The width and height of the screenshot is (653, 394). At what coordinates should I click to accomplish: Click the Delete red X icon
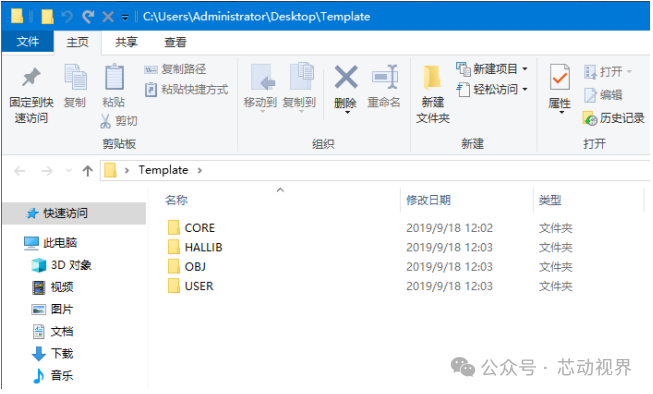(x=346, y=77)
